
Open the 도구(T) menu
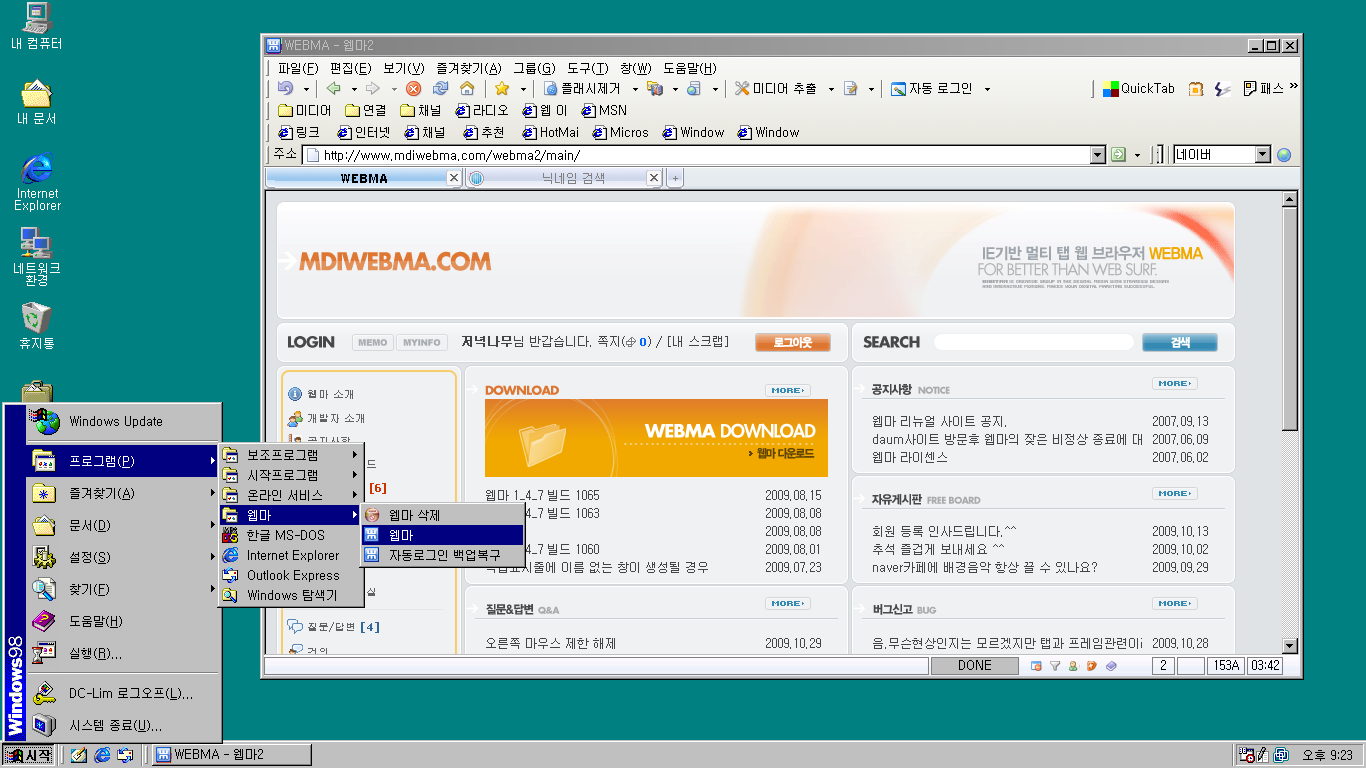(587, 68)
